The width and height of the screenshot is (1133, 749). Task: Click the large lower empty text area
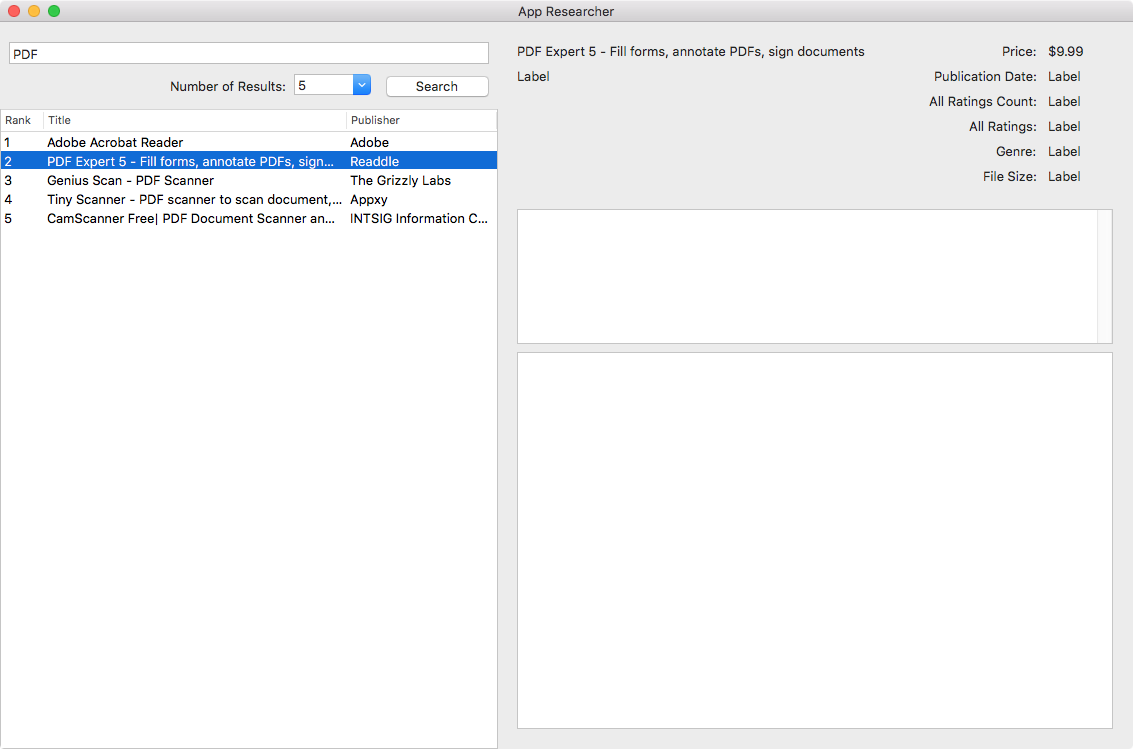pyautogui.click(x=814, y=540)
